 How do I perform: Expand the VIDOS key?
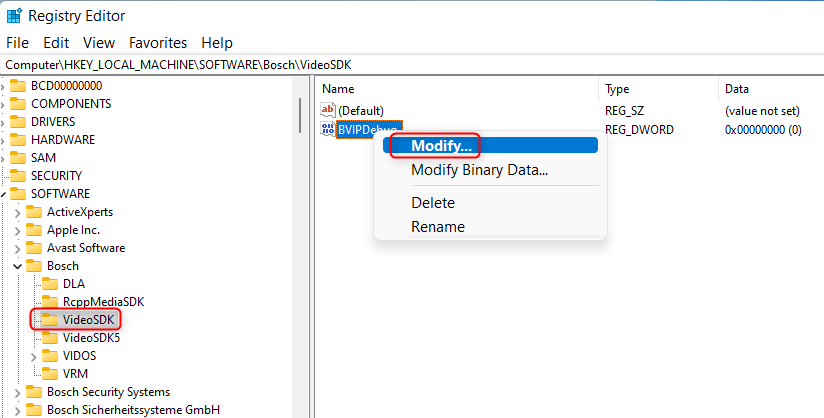(33, 356)
